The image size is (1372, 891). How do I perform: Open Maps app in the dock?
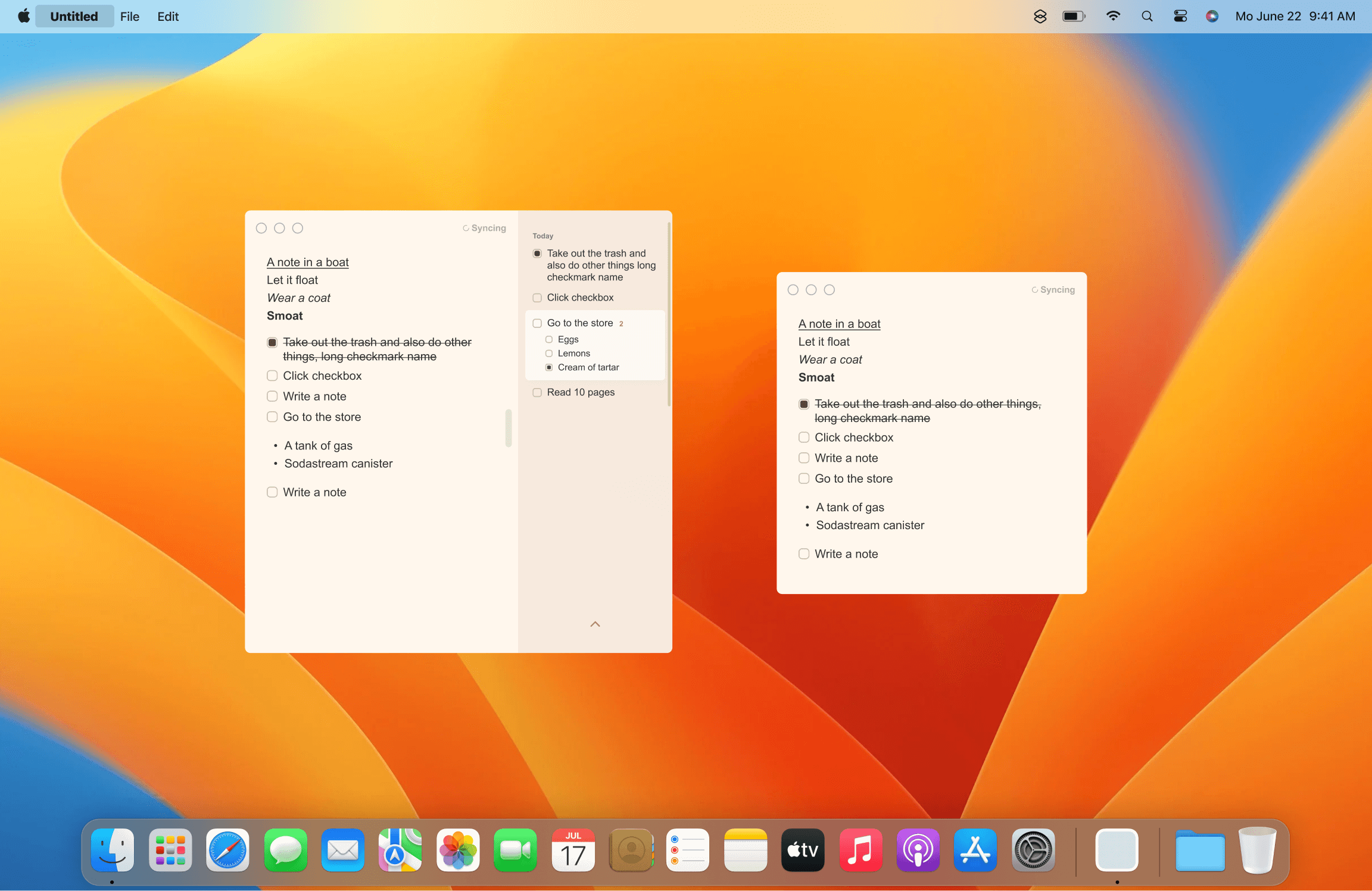pos(400,850)
